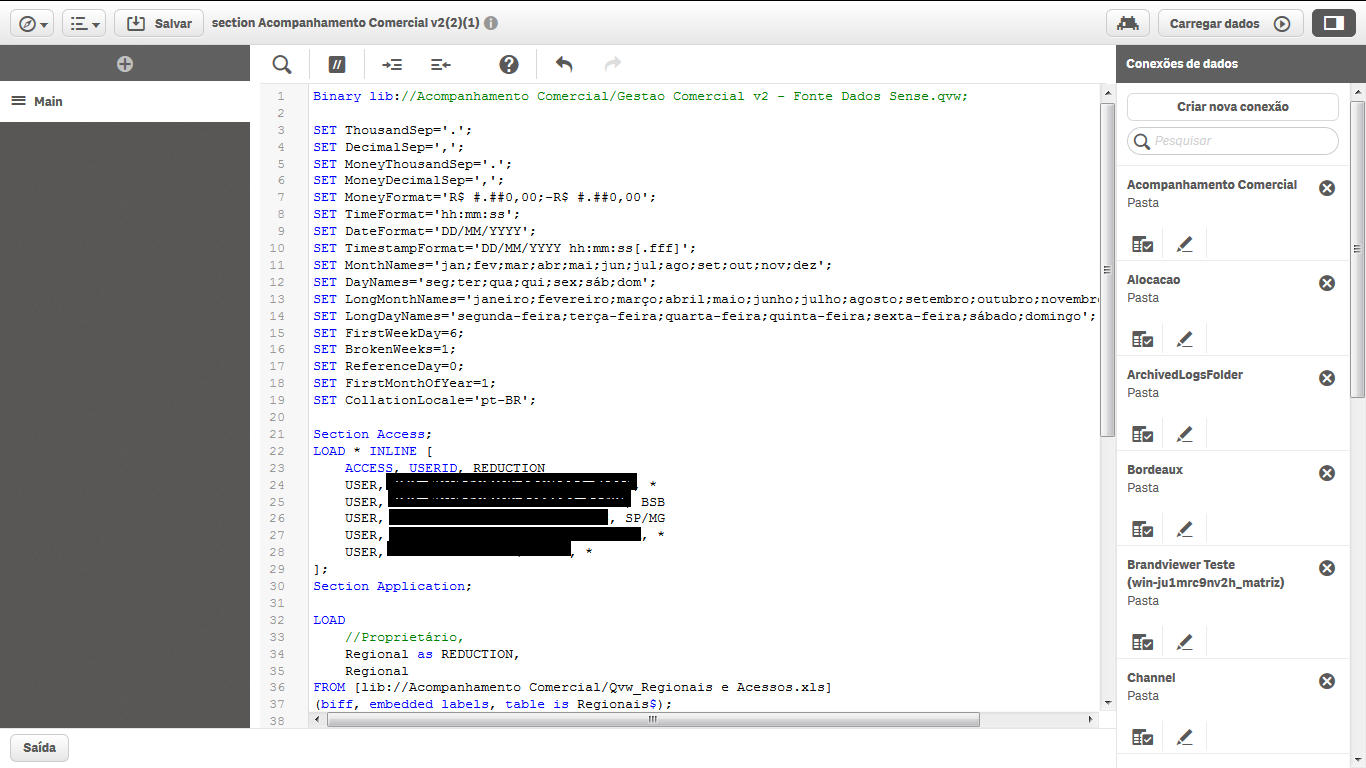Edit Acompanhamento Comercial connection
Viewport: 1366px width, 768px height.
coord(1185,243)
